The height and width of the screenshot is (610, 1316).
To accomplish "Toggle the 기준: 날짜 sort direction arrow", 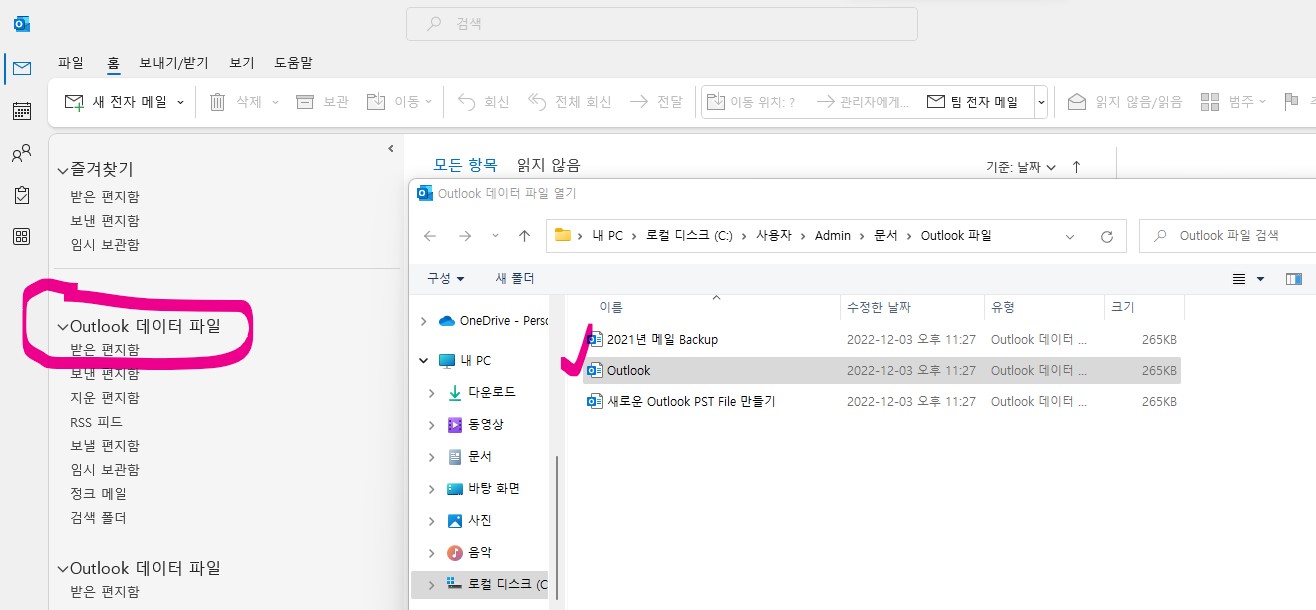I will pyautogui.click(x=1075, y=166).
